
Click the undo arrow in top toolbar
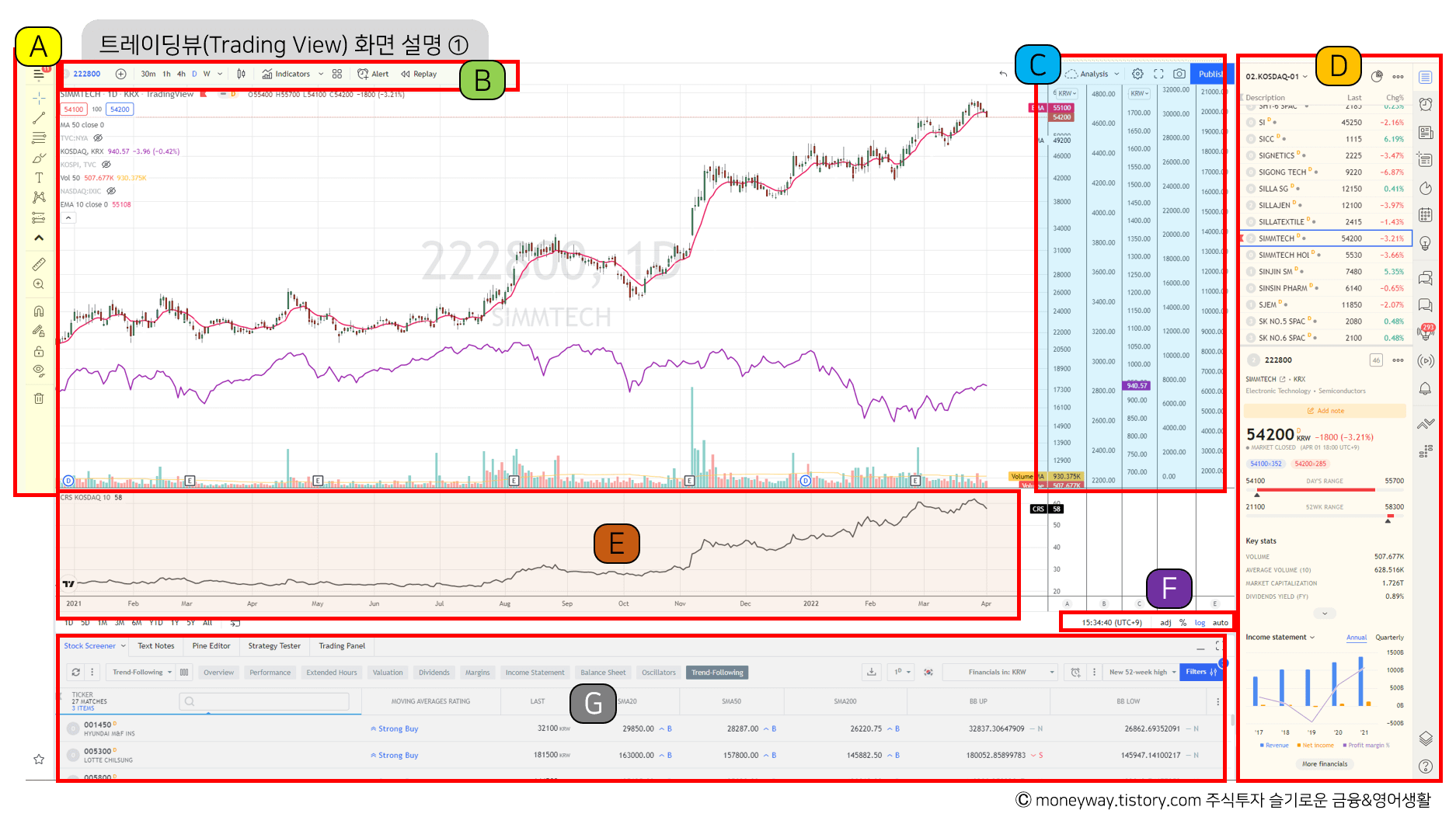(x=1003, y=74)
